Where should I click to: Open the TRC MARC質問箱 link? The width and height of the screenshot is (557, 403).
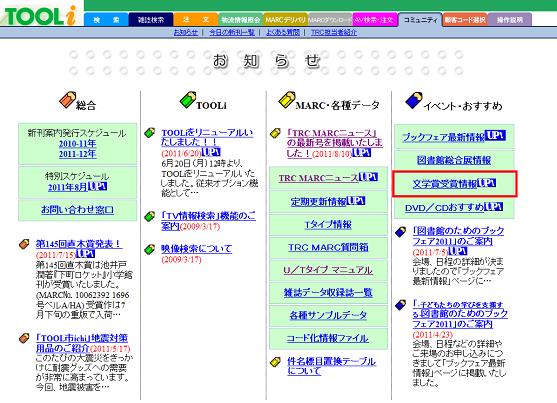point(328,247)
